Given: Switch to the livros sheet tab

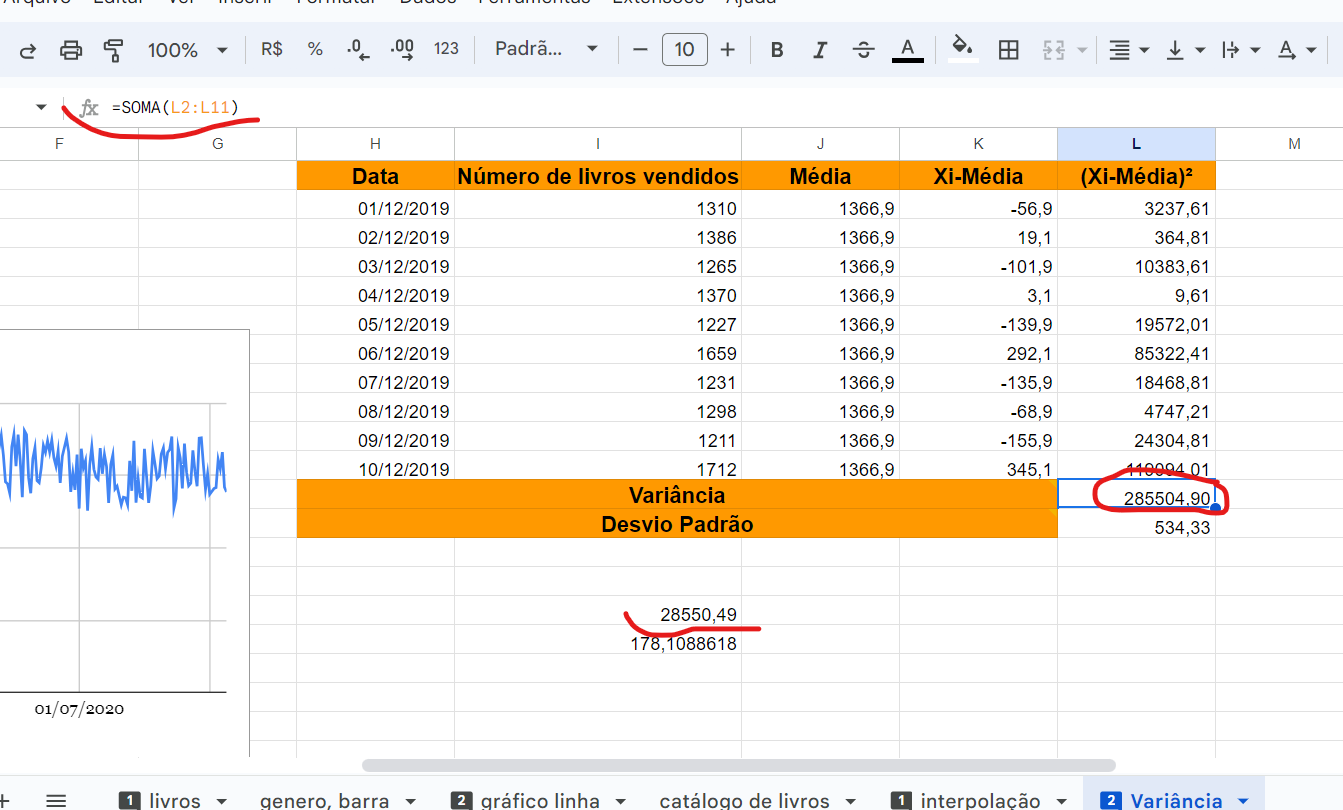Looking at the screenshot, I should [x=174, y=800].
